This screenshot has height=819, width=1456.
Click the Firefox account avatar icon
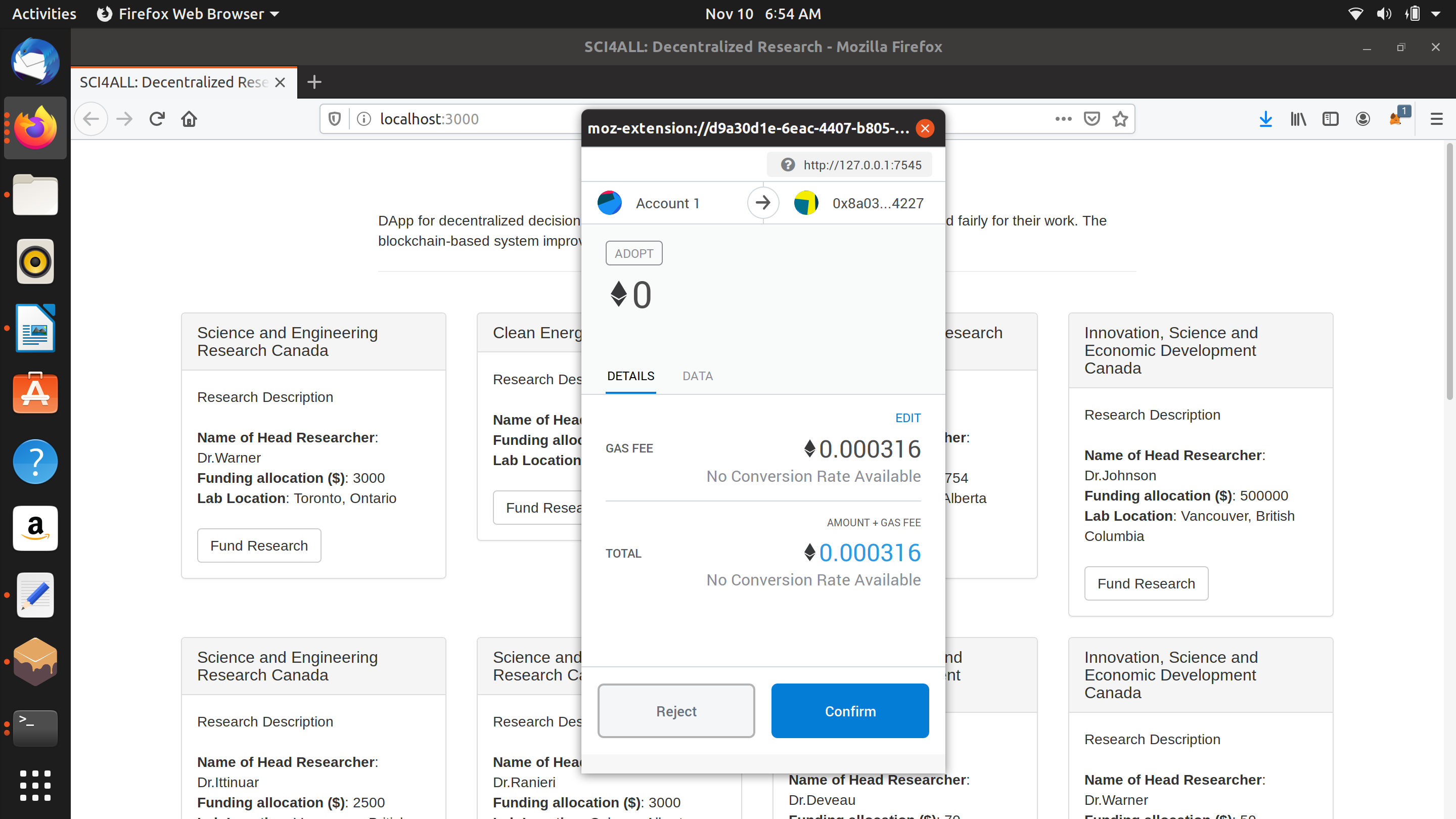pos(1363,119)
